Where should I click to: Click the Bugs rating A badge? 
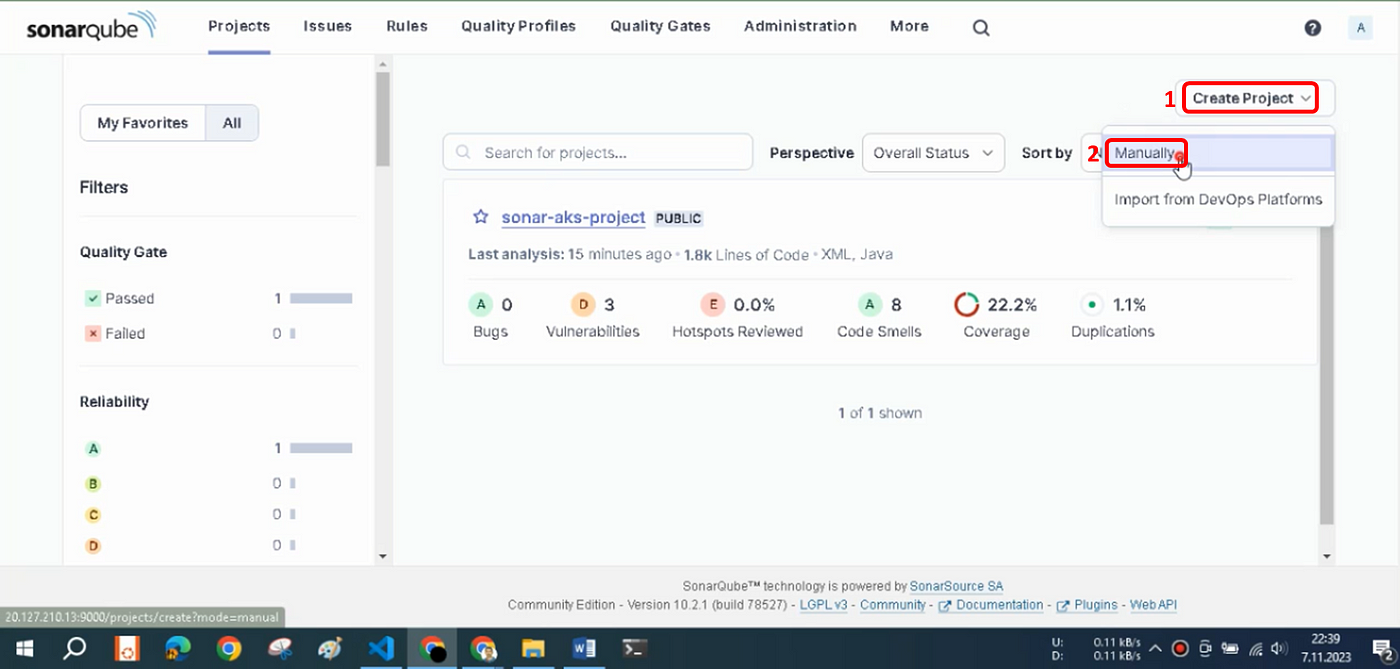(481, 304)
